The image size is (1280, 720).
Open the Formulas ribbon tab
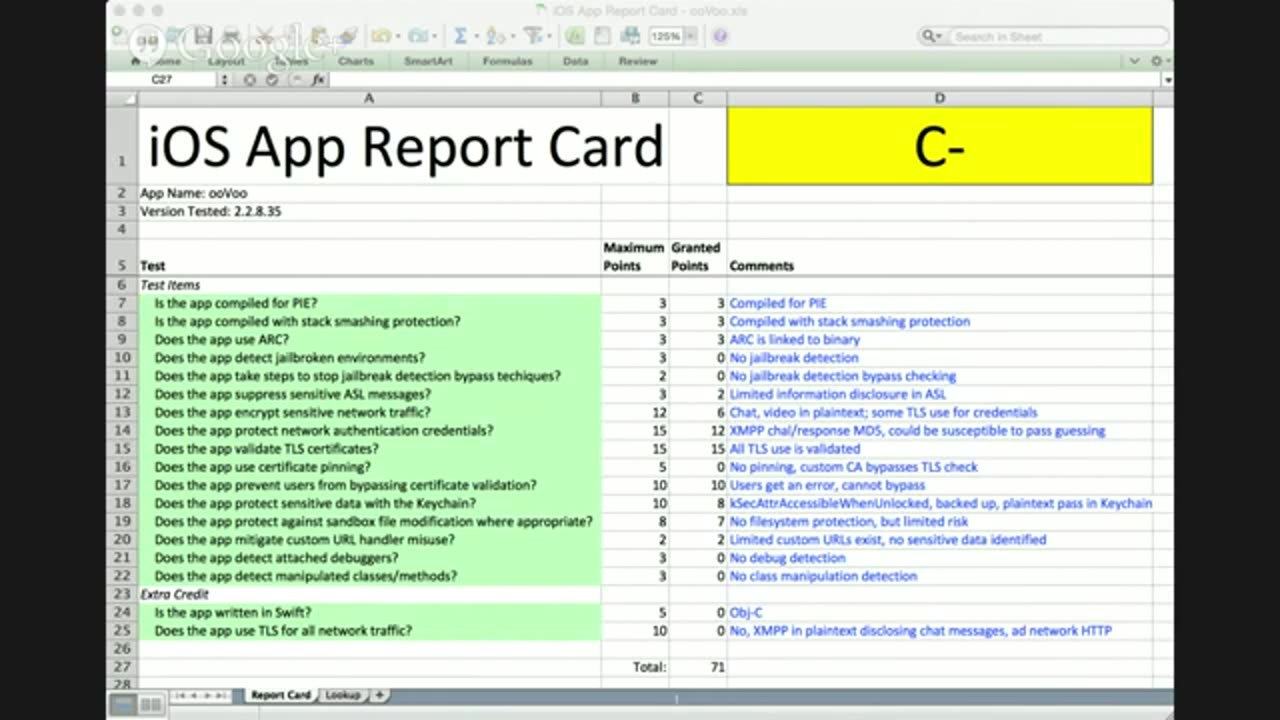(507, 61)
